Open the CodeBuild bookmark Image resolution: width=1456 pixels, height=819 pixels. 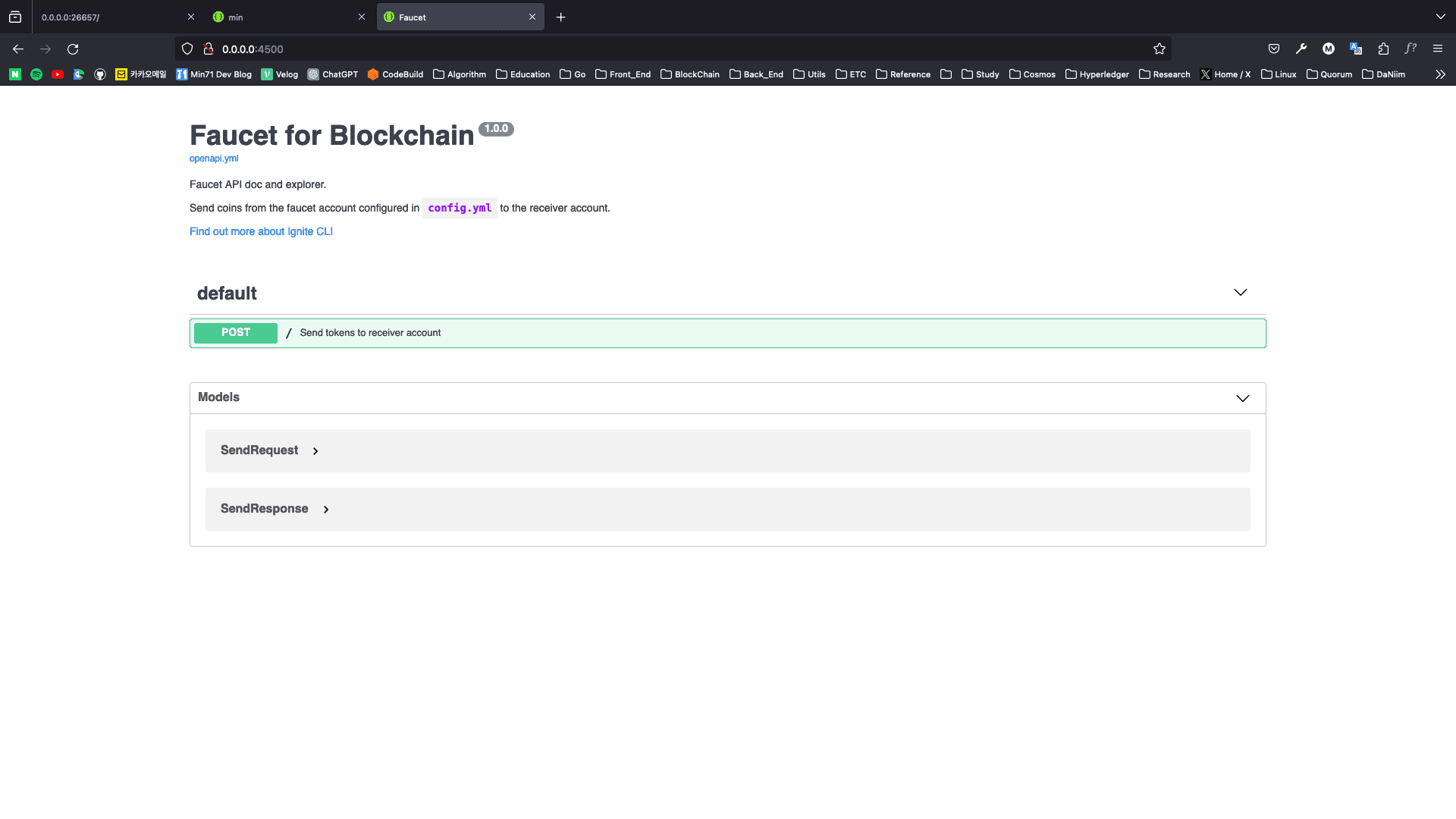pos(395,74)
